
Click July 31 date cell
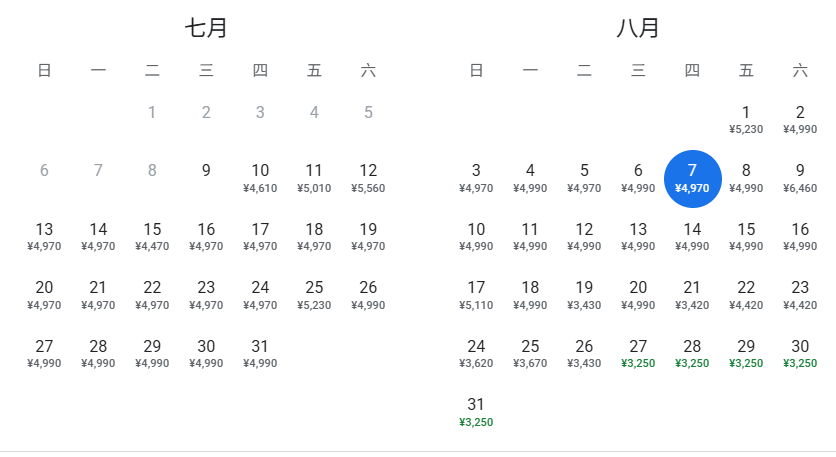point(260,352)
